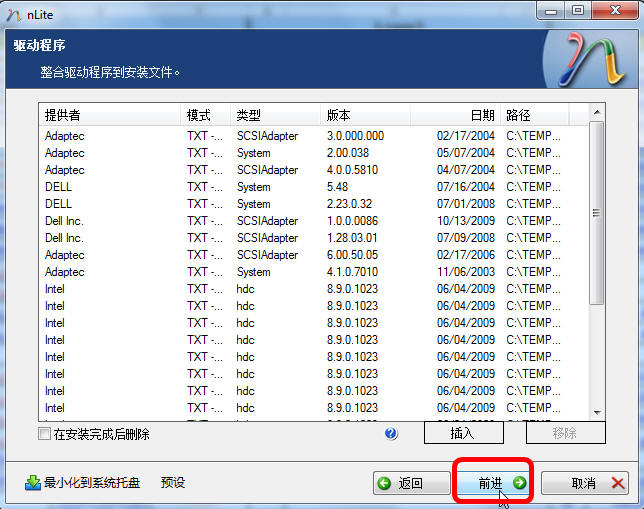The image size is (644, 509).
Task: Click the date 02/17/2006 cell
Action: (465, 255)
